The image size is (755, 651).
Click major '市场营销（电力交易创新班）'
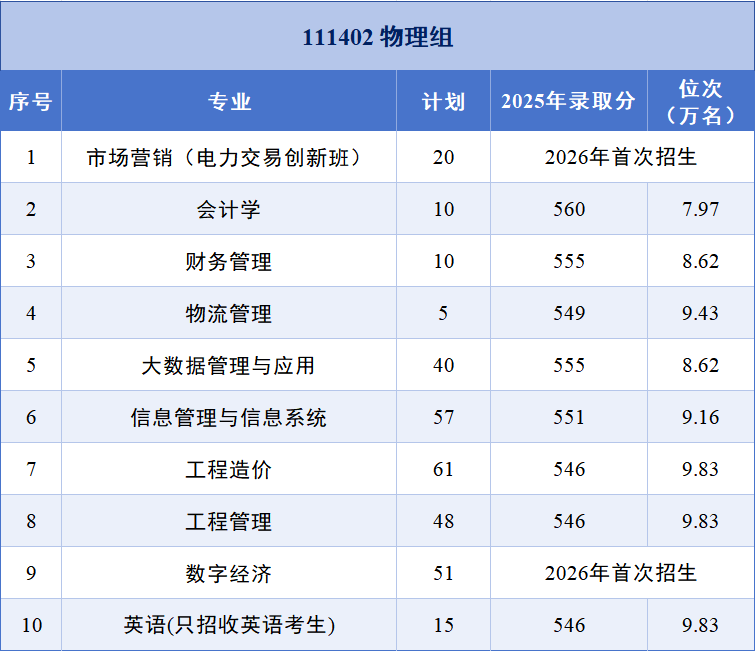click(x=229, y=157)
